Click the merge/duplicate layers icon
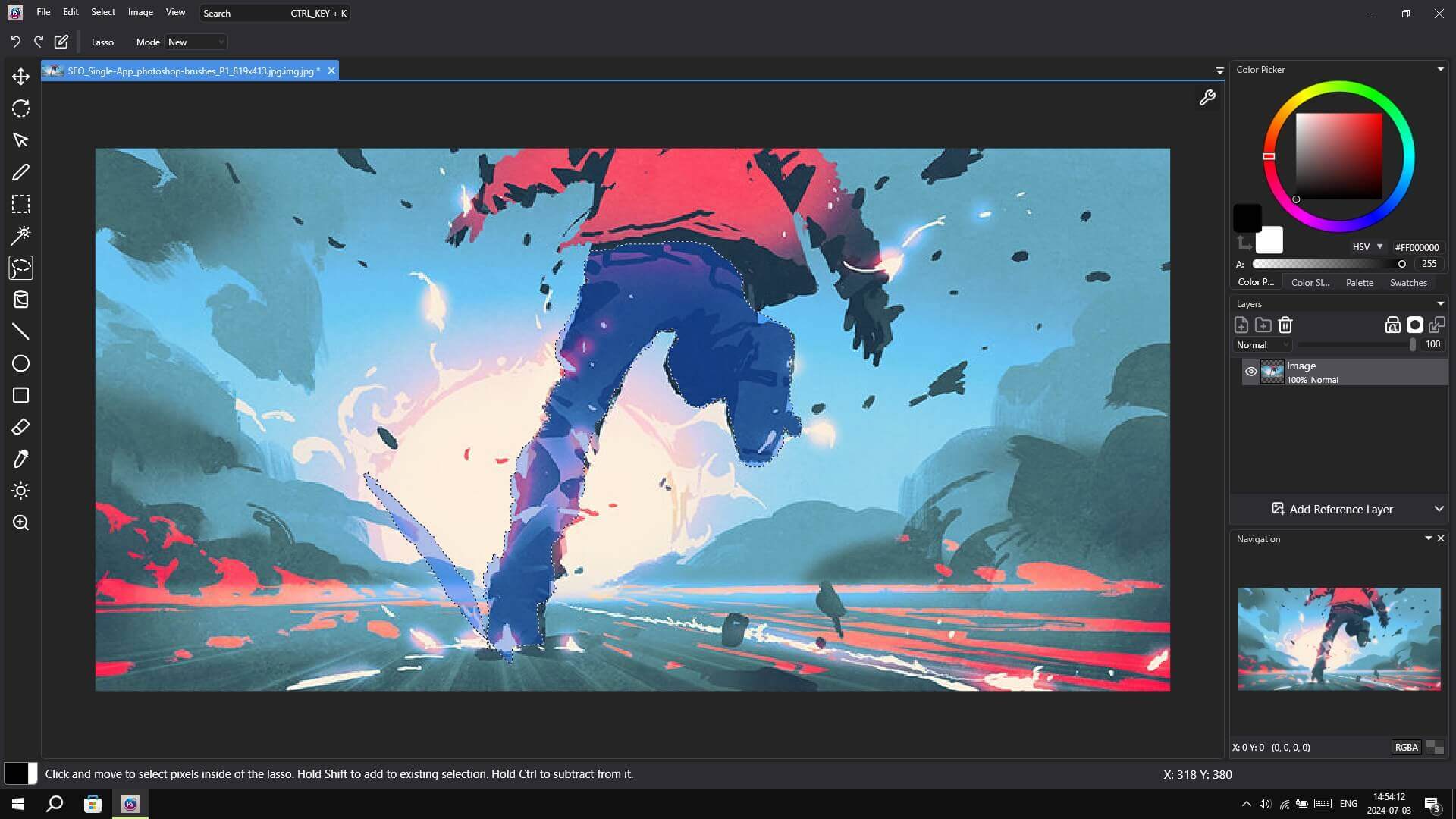 pyautogui.click(x=1436, y=325)
